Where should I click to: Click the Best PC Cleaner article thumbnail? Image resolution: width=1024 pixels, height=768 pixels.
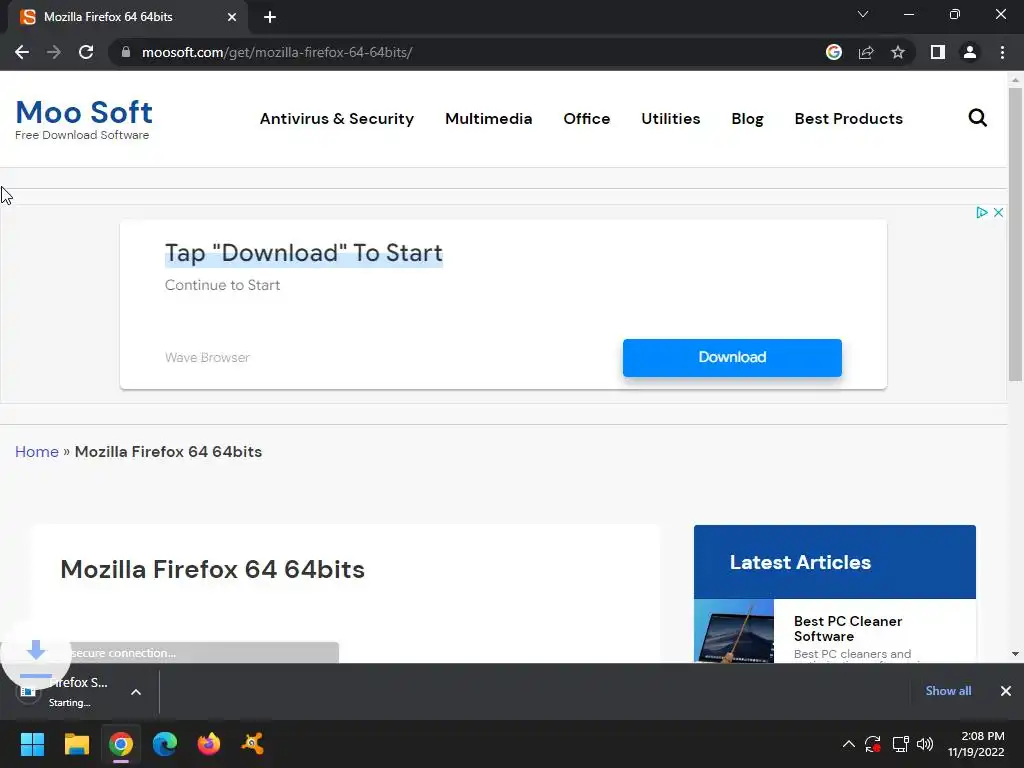click(x=733, y=631)
